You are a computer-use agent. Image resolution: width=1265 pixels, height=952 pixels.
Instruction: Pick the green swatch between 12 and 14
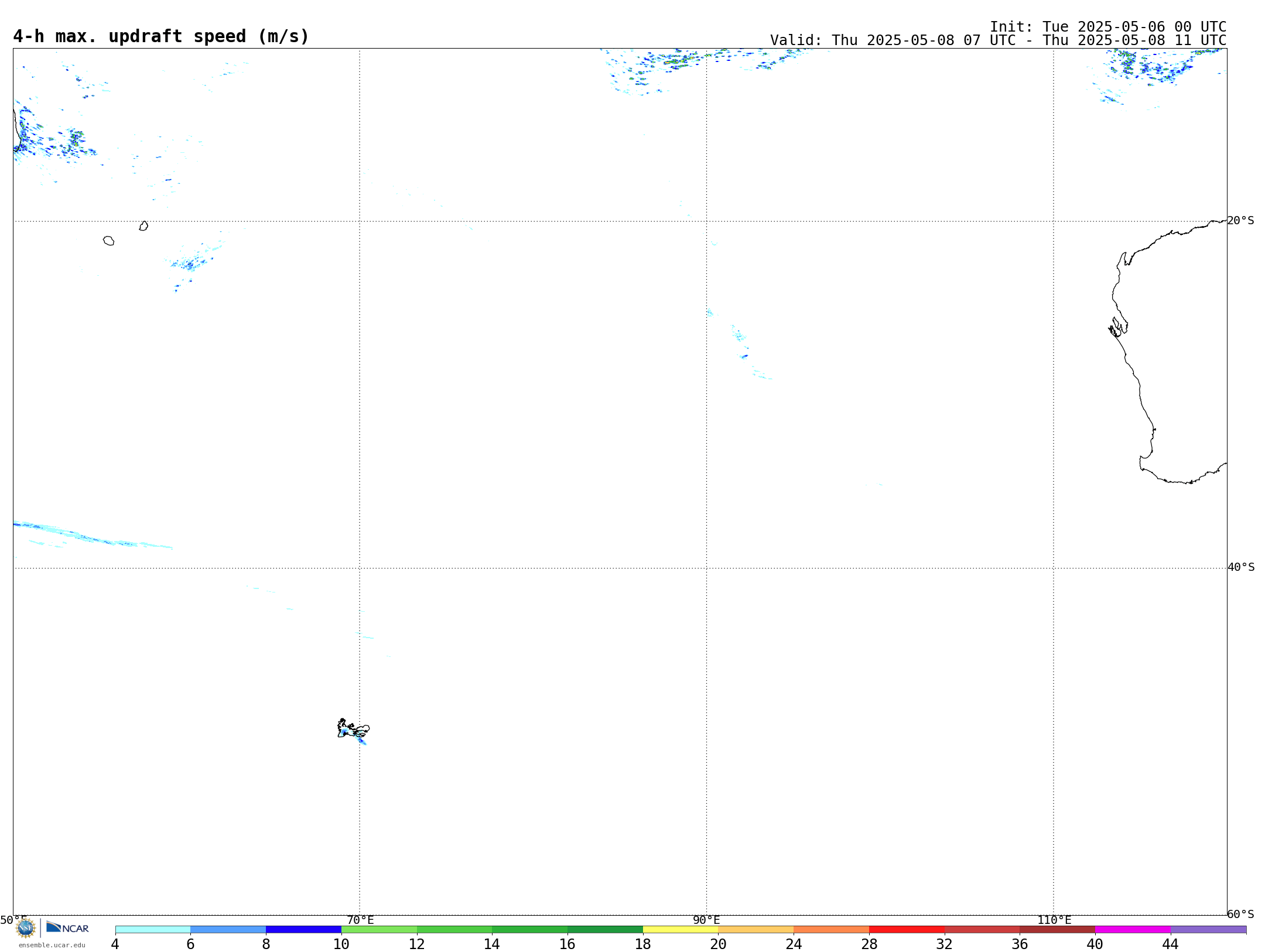[454, 929]
